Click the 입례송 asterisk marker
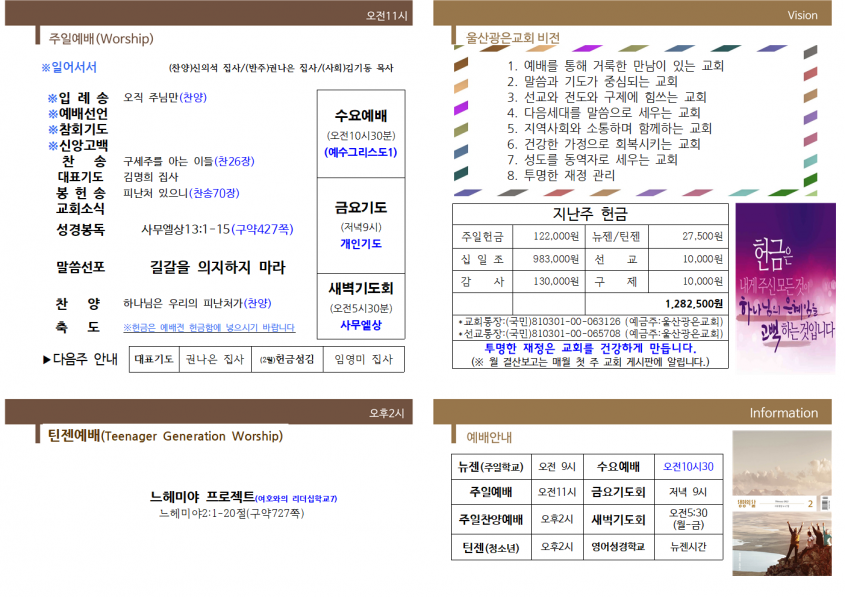The image size is (845, 597). click(x=52, y=98)
